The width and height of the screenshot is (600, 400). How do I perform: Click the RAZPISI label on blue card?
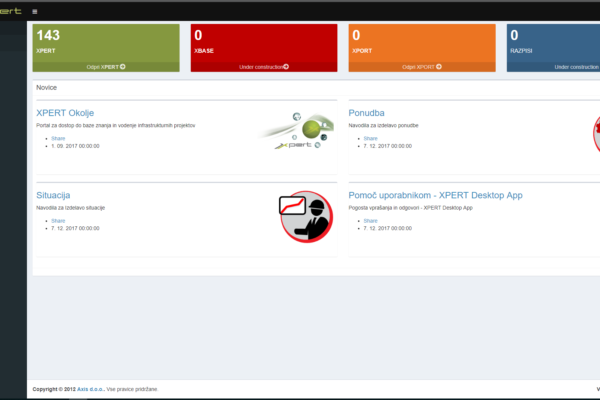[x=521, y=51]
